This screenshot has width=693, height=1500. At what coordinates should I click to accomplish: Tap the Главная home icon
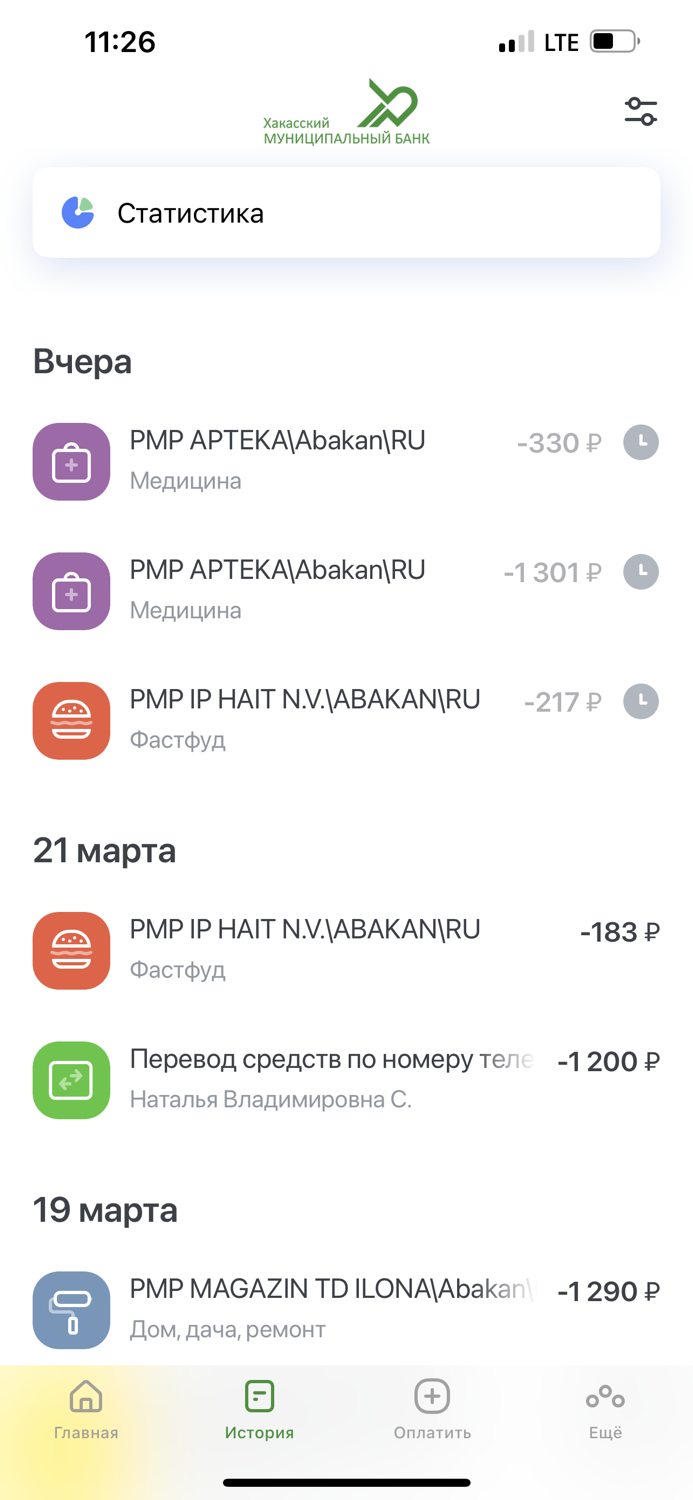(x=86, y=1396)
